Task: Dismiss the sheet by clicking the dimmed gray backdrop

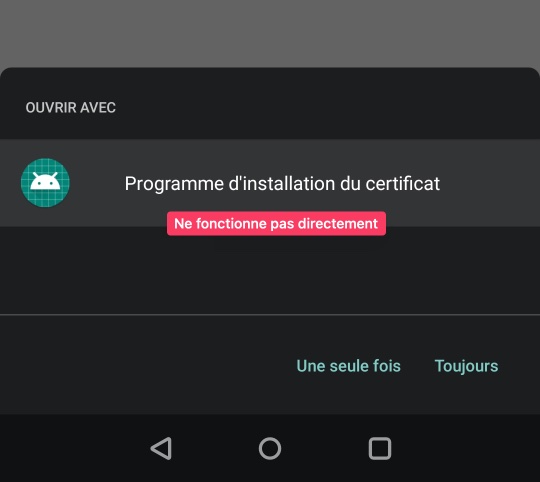Action: point(270,33)
